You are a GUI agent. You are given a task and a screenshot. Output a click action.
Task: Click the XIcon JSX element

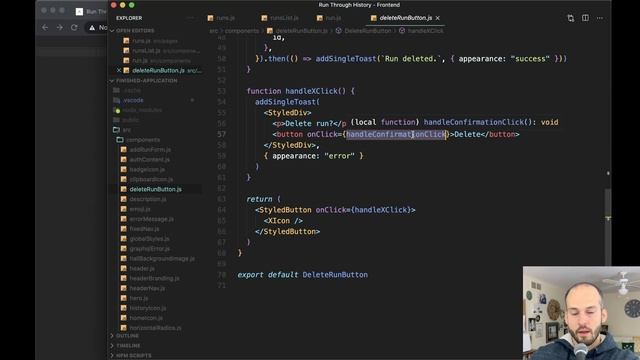click(283, 221)
